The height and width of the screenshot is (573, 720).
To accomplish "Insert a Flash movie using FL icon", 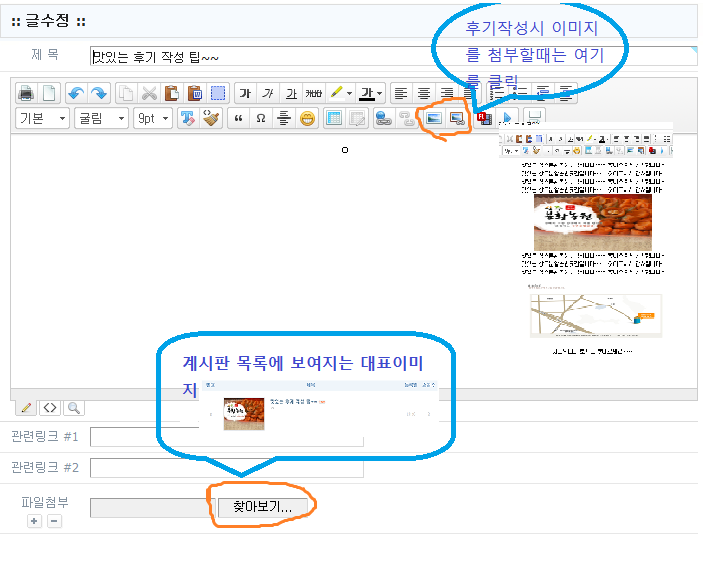I will pyautogui.click(x=485, y=118).
